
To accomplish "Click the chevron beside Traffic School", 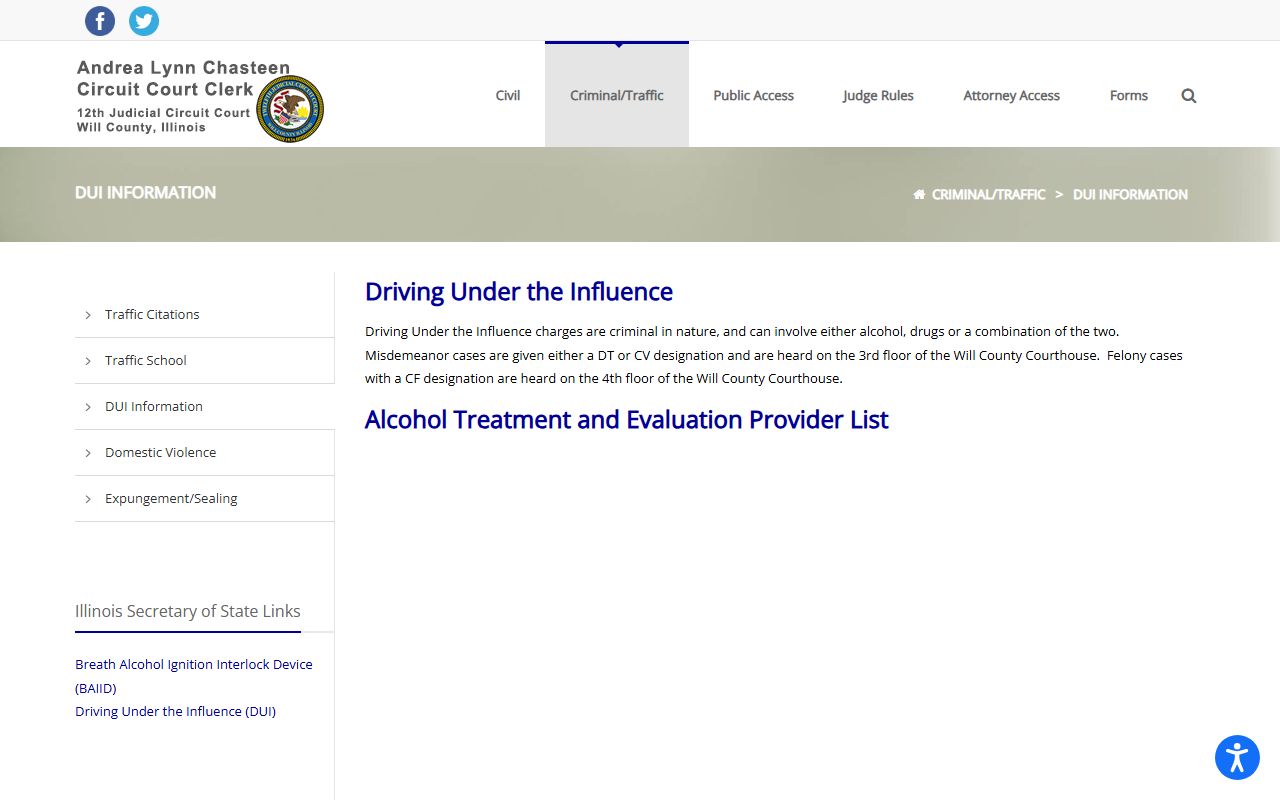I will 88,361.
